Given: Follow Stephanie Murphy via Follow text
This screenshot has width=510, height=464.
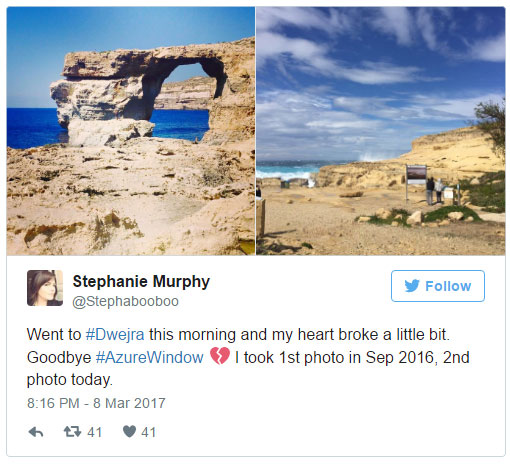Looking at the screenshot, I should point(448,286).
